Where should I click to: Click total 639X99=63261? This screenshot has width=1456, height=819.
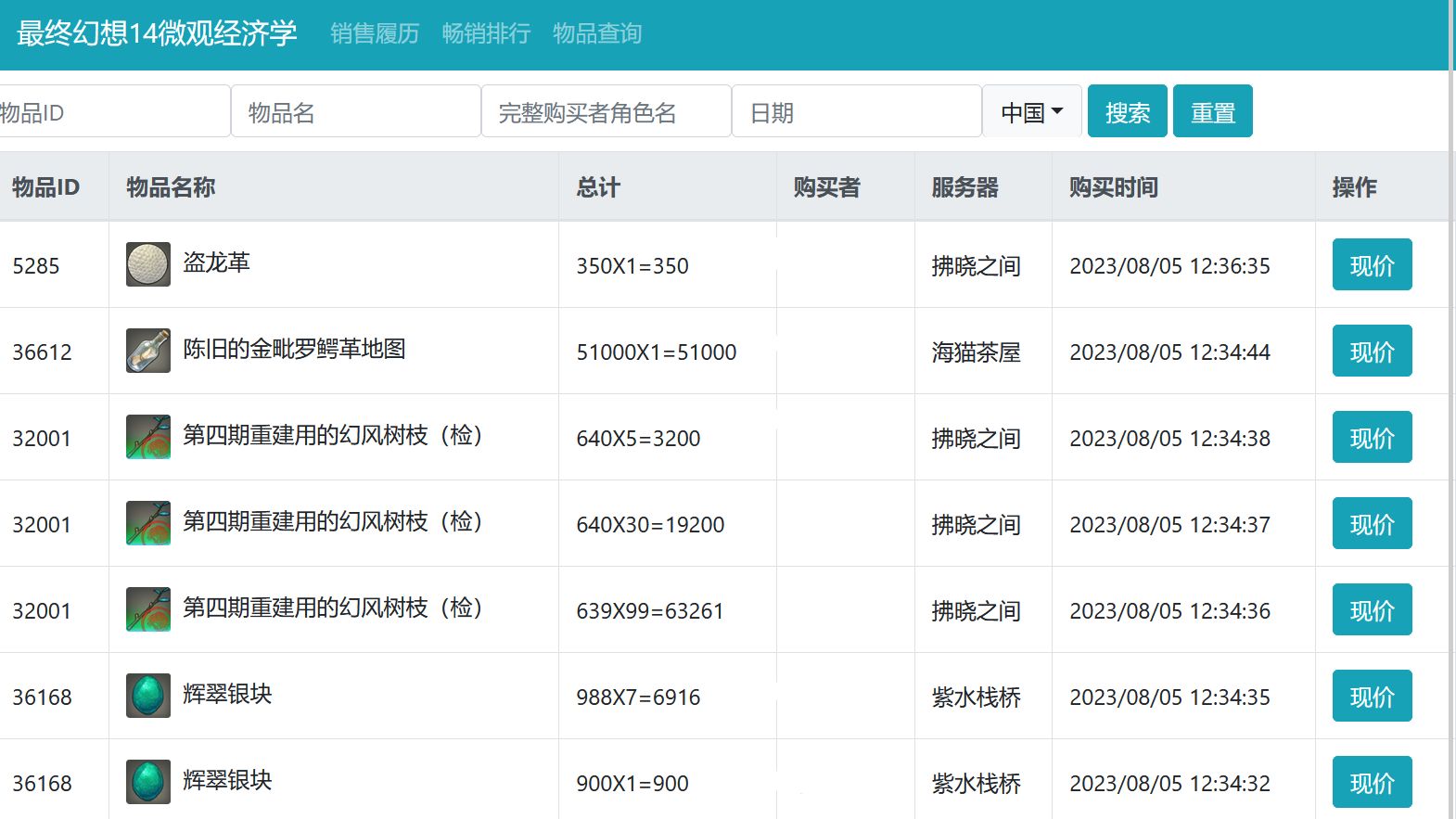pos(650,611)
